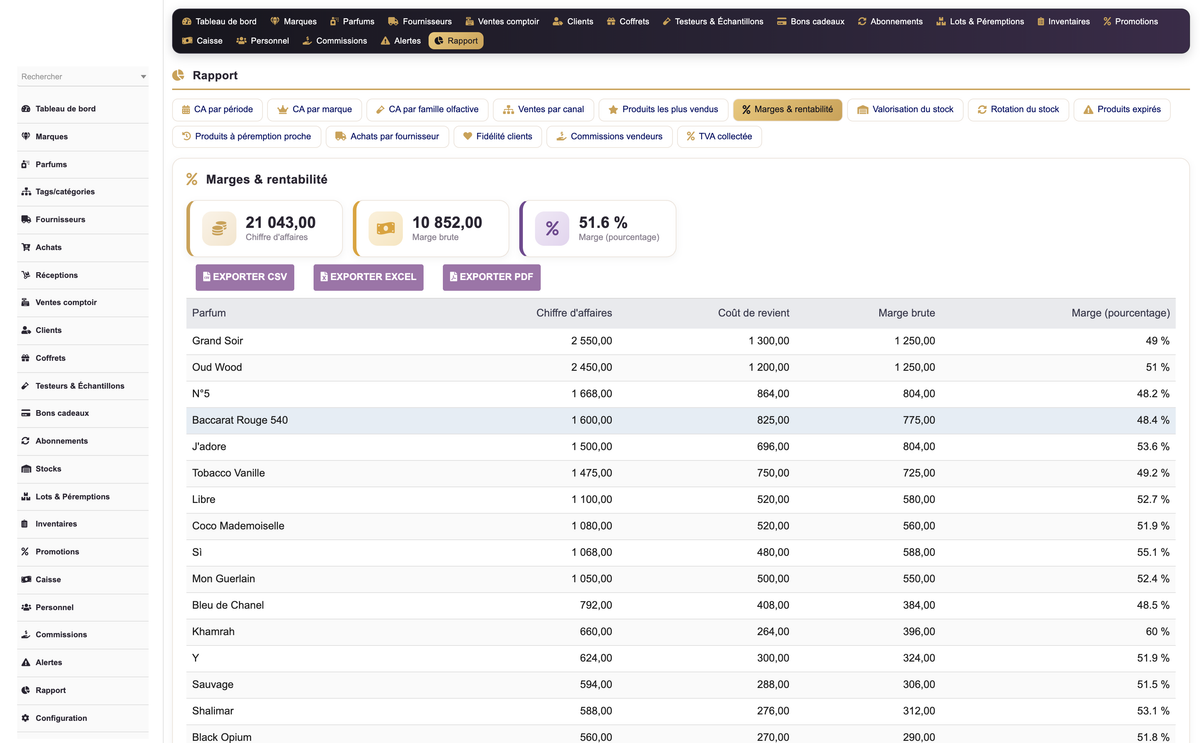The image size is (1200, 743).
Task: Expand the Rechercher dropdown arrow
Action: pyautogui.click(x=143, y=77)
